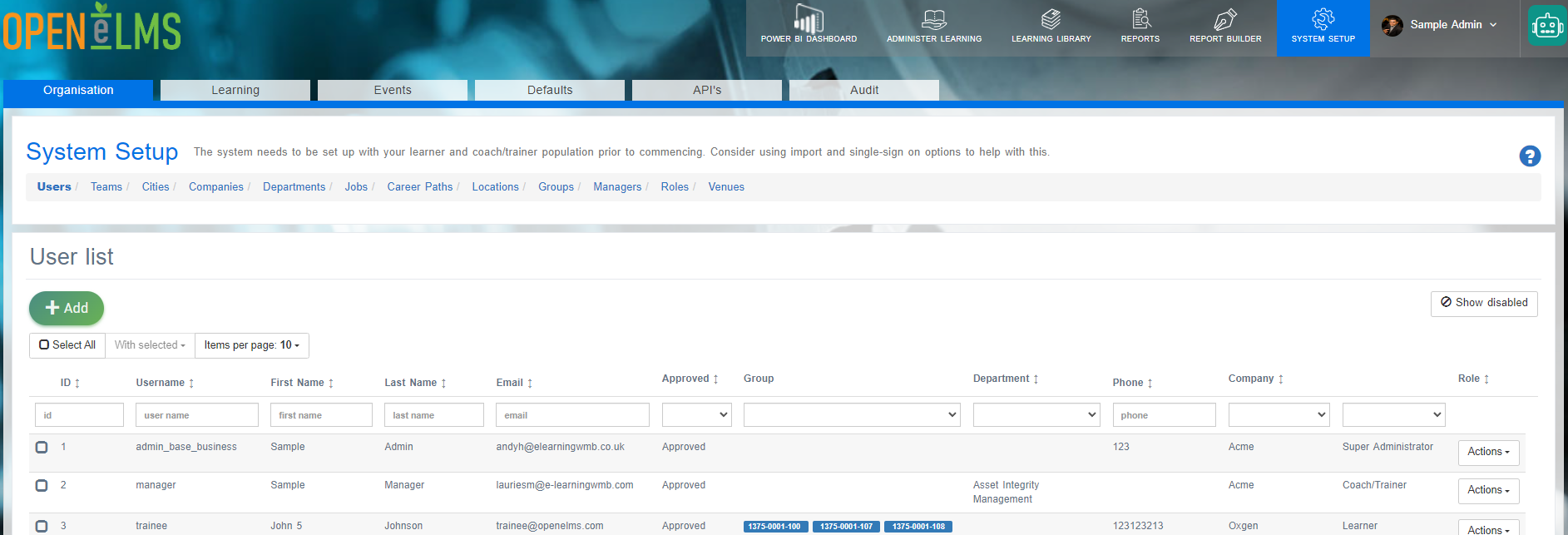Sort user list by ID column
The image size is (1568, 535).
pos(77,384)
